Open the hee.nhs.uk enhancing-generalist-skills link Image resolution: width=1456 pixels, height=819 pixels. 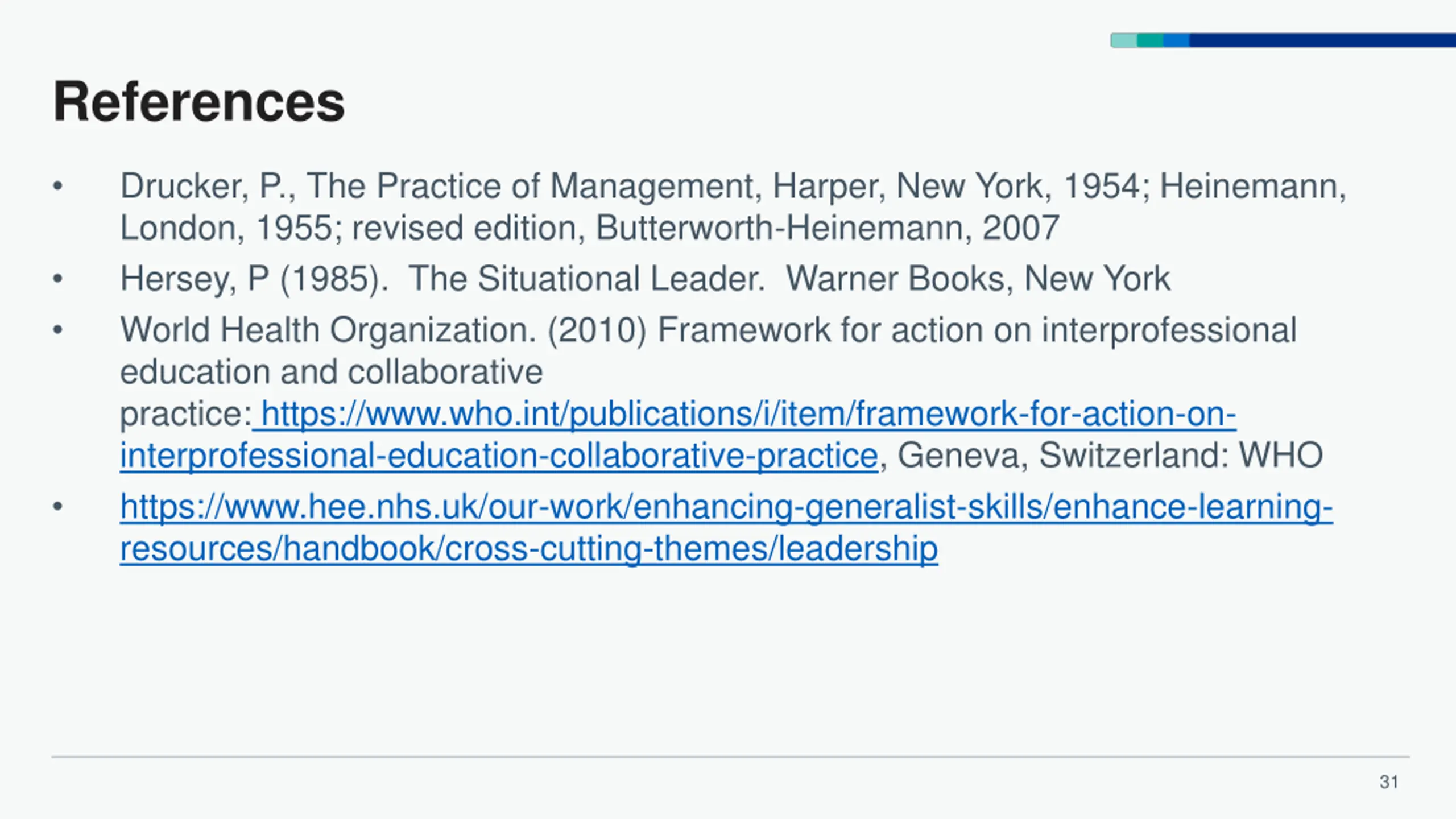point(726,506)
